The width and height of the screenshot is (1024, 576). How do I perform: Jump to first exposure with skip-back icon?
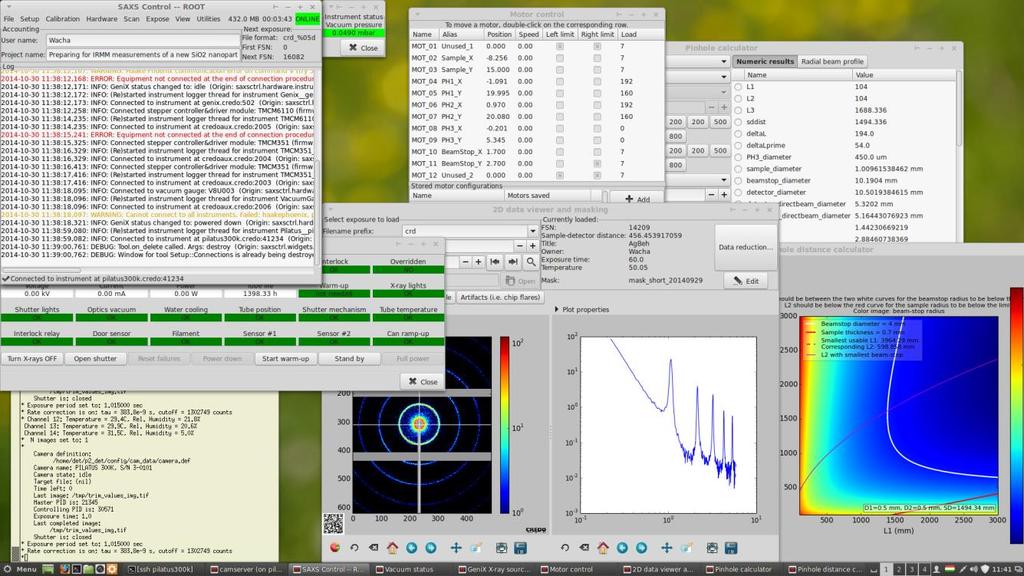[x=495, y=262]
